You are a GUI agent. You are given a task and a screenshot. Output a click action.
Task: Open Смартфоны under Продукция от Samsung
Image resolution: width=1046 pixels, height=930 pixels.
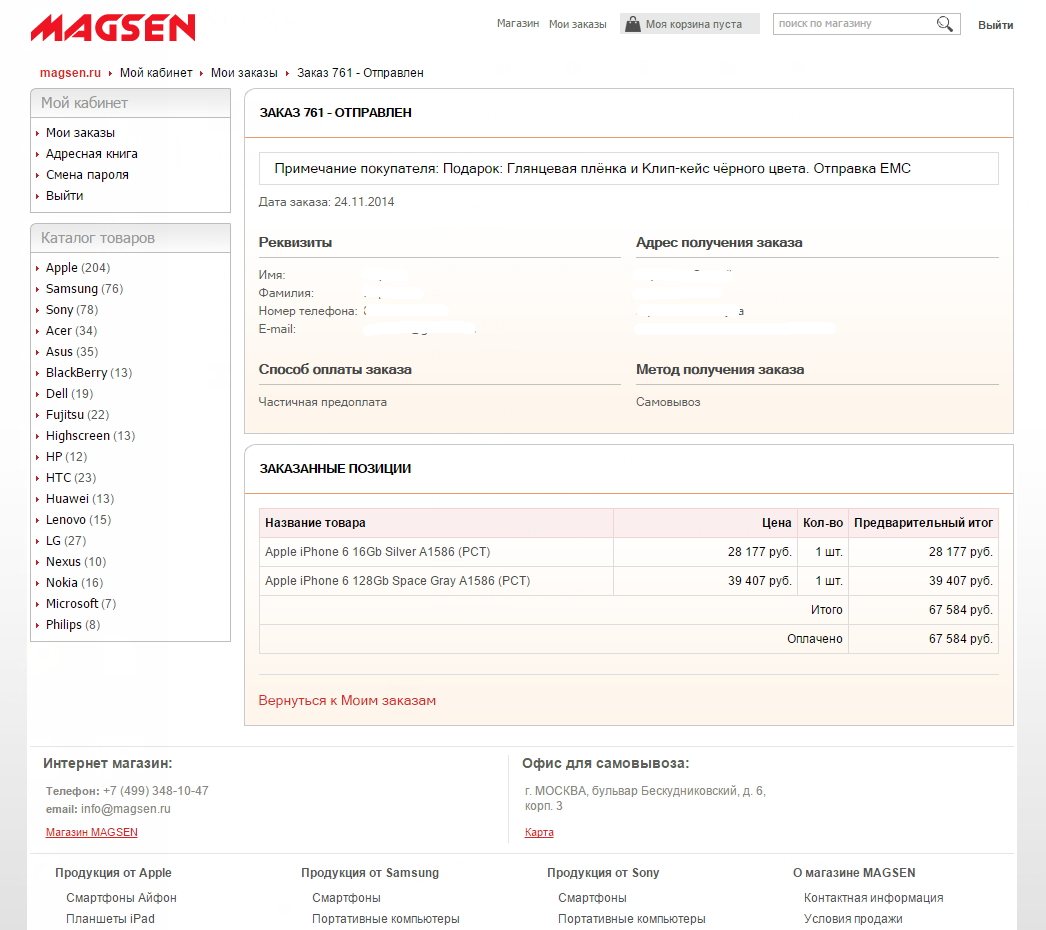click(346, 898)
